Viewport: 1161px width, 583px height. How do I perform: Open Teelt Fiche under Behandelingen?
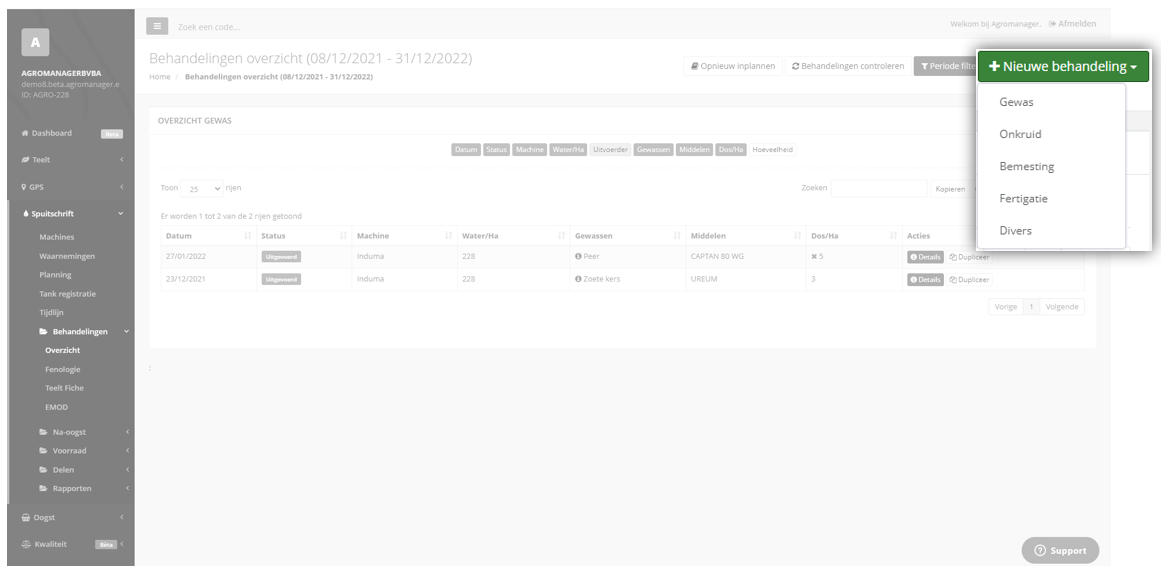64,388
